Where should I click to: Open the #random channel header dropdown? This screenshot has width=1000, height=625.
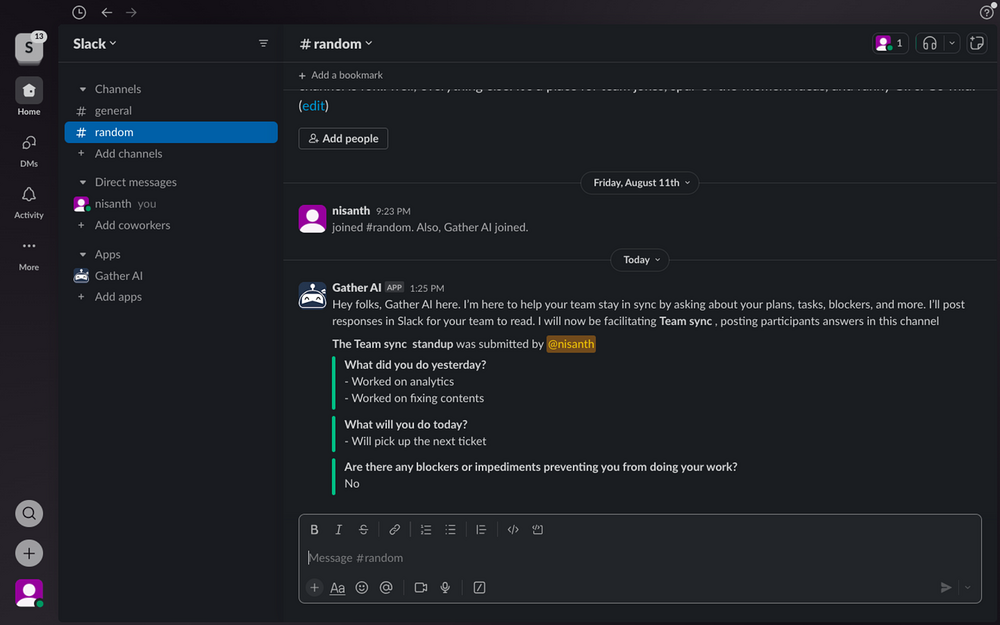pos(336,43)
